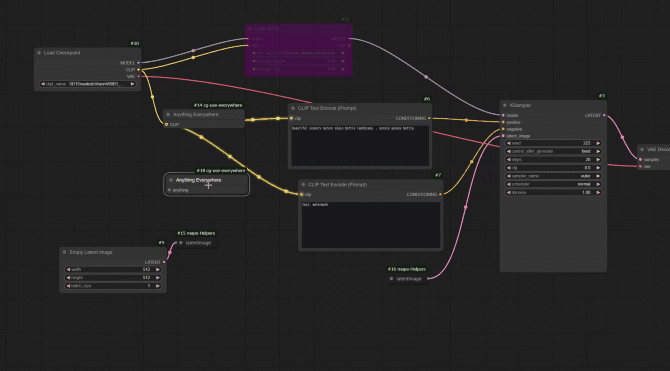
Task: Collapse the Anything Everywhere node badged #14
Action: 168,115
